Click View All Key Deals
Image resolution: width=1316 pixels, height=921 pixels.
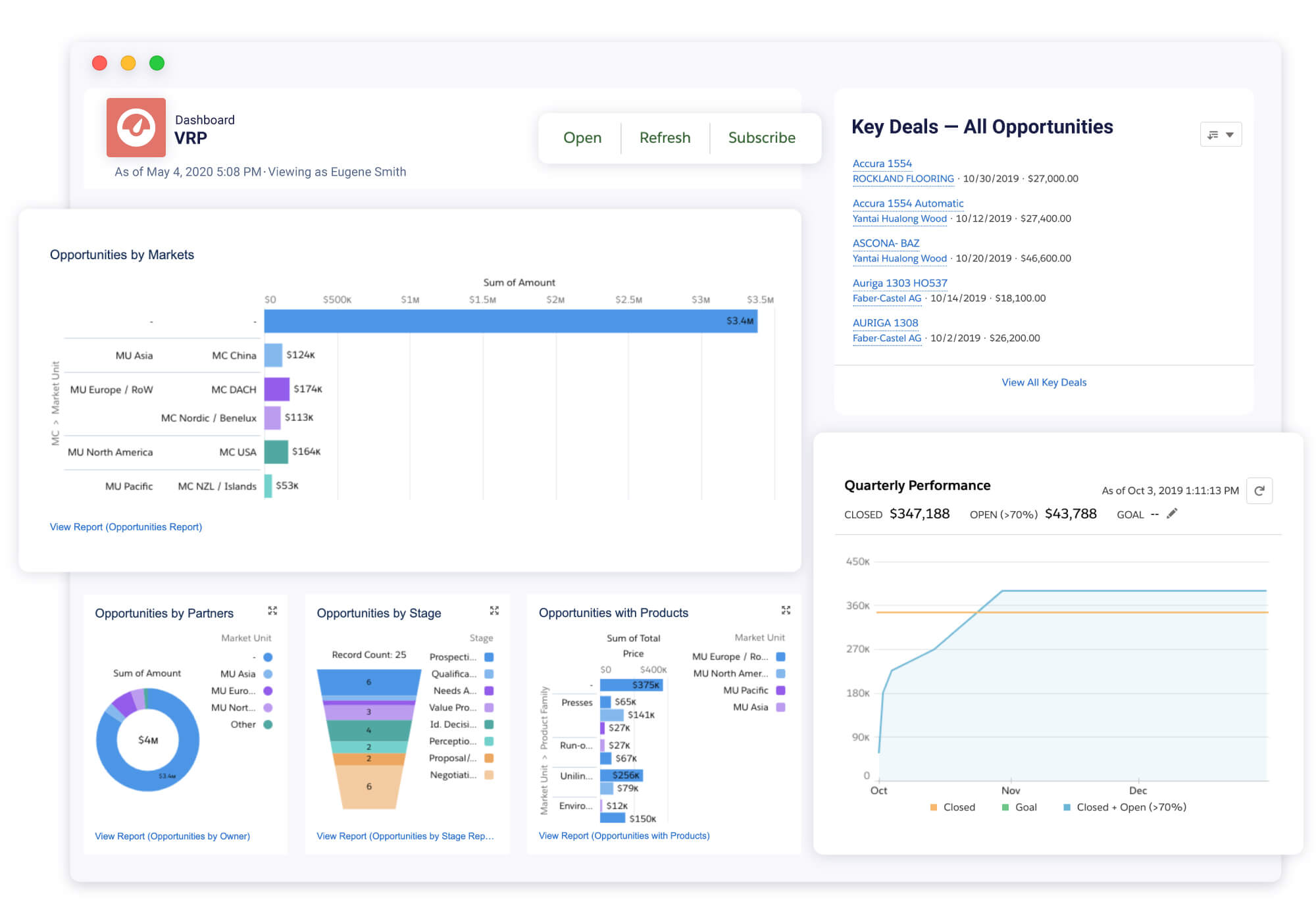(x=1044, y=382)
